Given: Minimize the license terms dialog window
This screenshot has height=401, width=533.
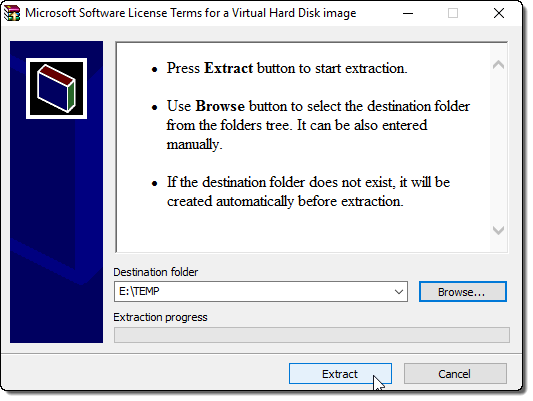Looking at the screenshot, I should (x=408, y=14).
